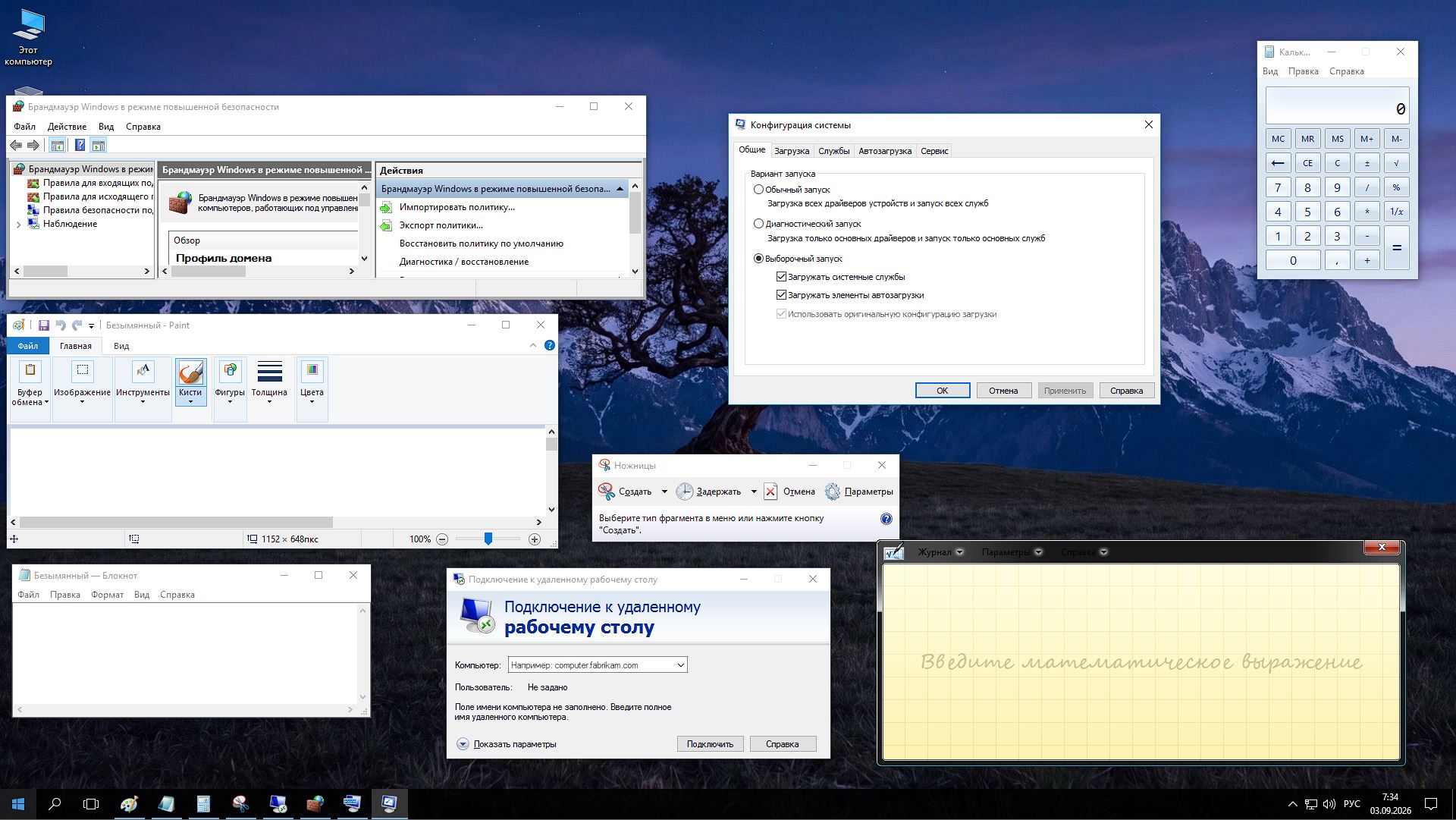Click the Back arrow in the Firewall toolbar
This screenshot has width=1456, height=820.
pos(16,146)
